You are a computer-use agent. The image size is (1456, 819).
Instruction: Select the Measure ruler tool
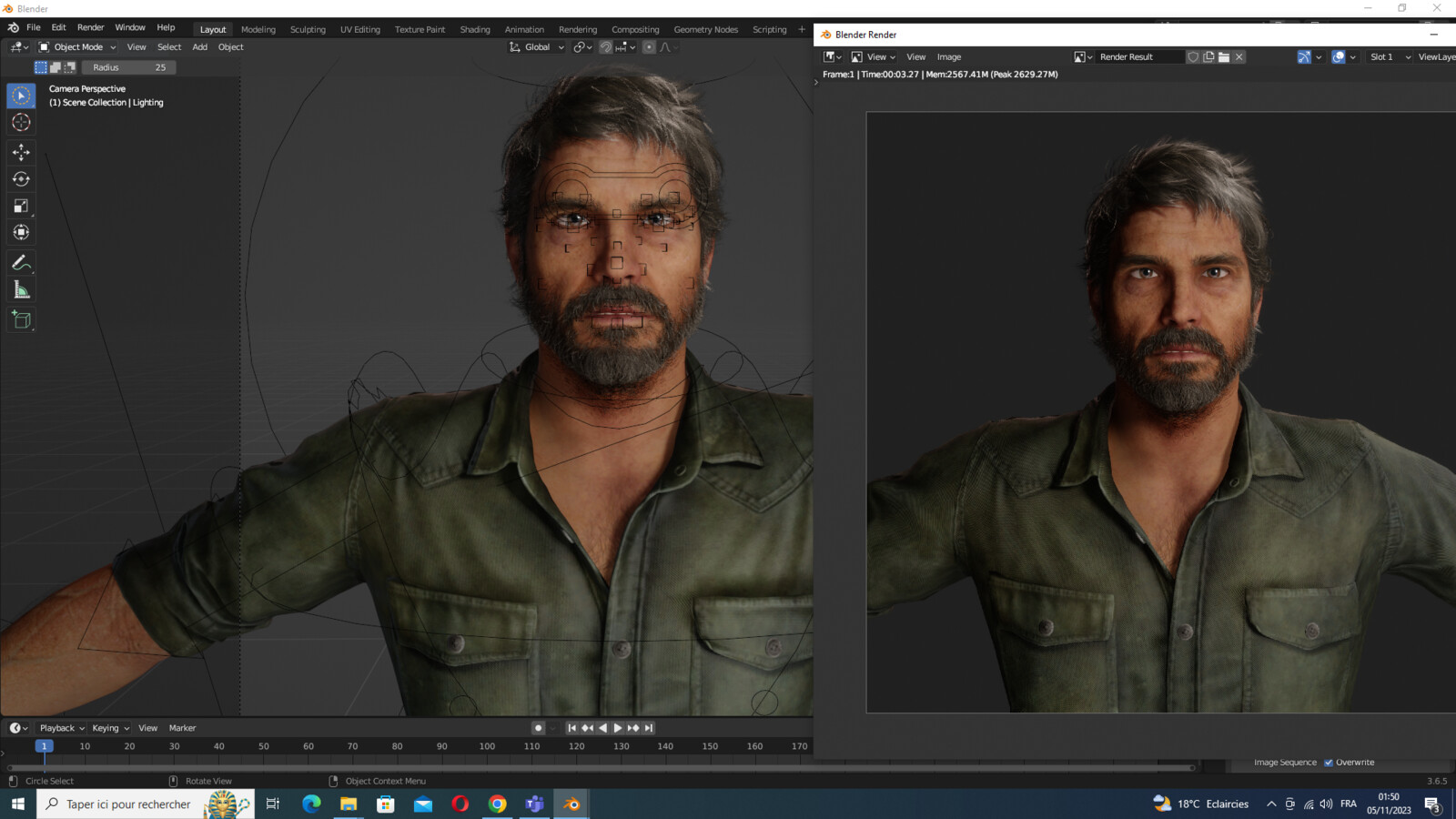[x=21, y=290]
